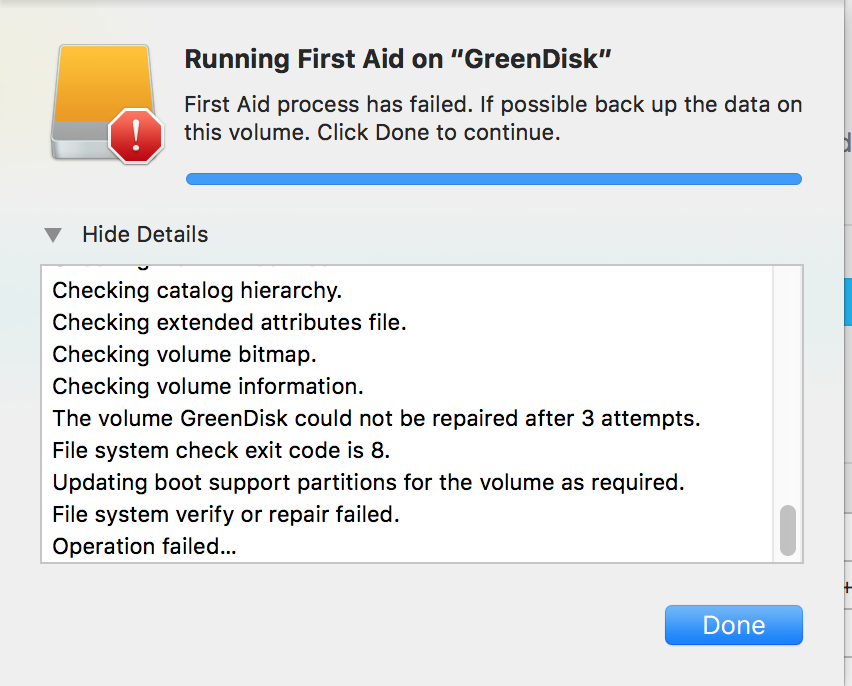
Task: Click the partially visible blue button at right edge
Action: [848, 300]
